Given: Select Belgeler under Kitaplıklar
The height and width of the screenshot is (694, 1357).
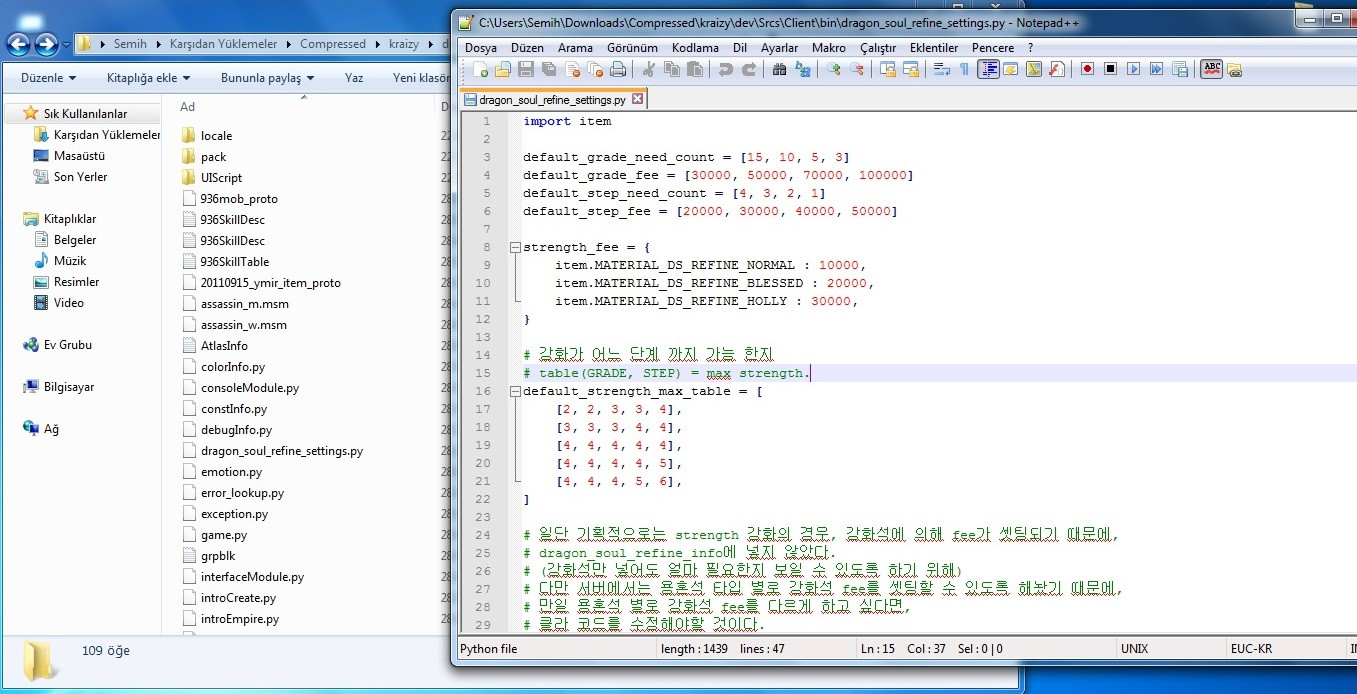Looking at the screenshot, I should tap(75, 240).
